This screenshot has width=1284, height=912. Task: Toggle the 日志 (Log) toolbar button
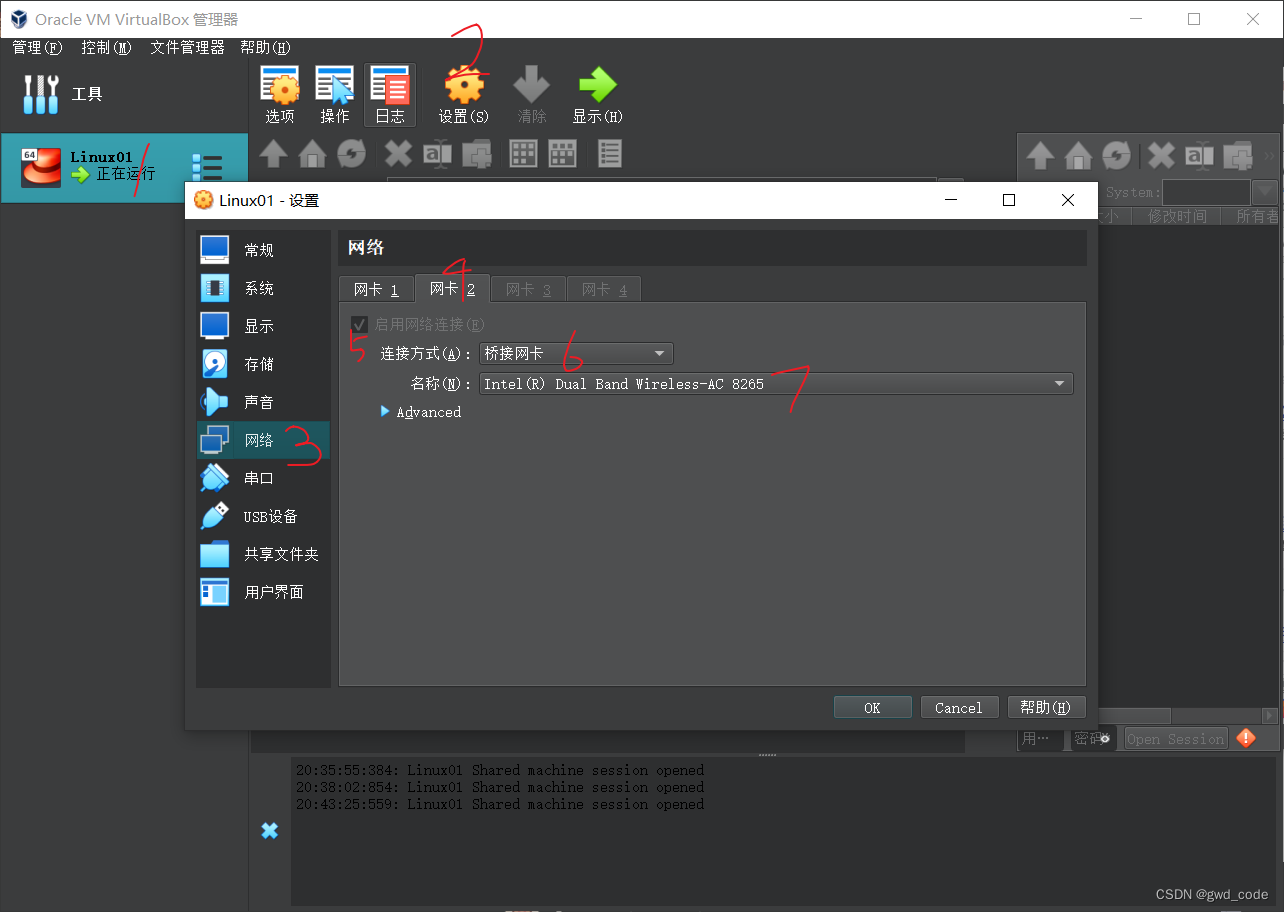point(390,95)
